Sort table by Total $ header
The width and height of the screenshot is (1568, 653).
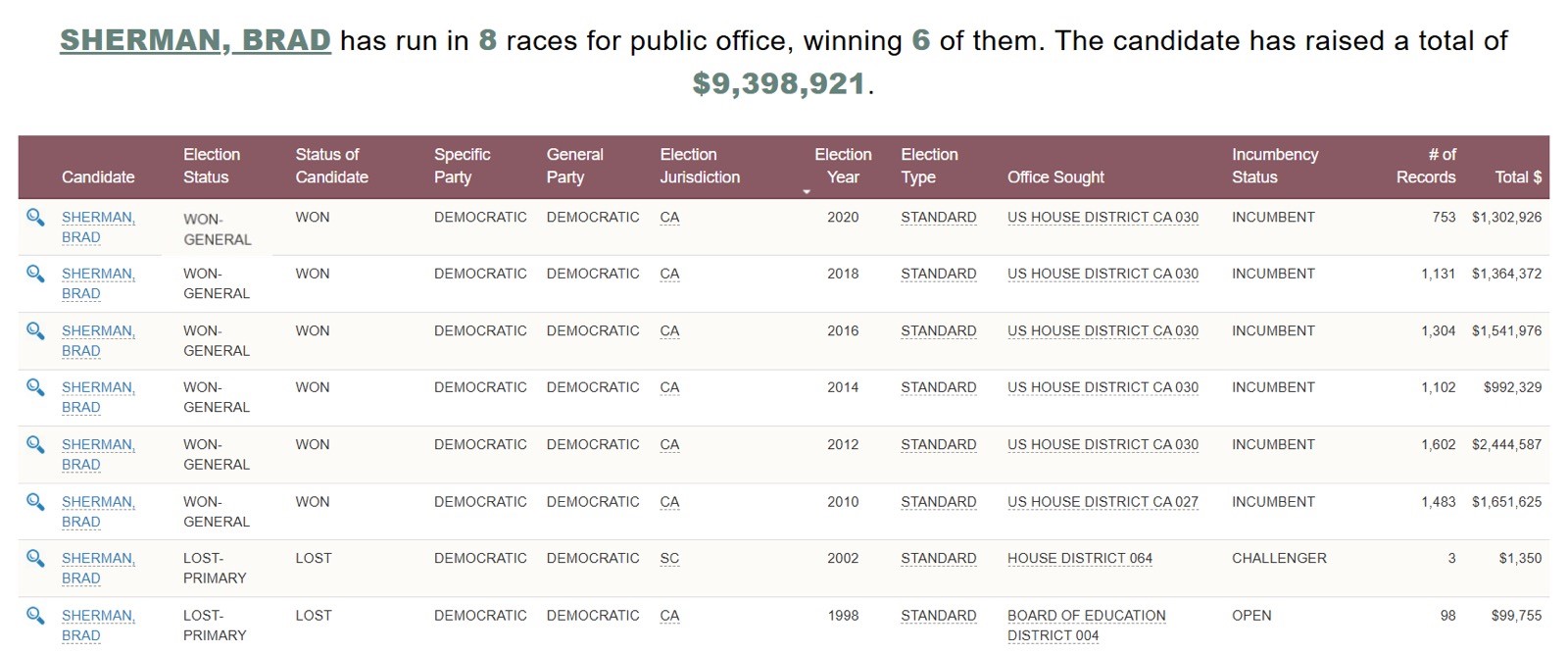click(1518, 177)
